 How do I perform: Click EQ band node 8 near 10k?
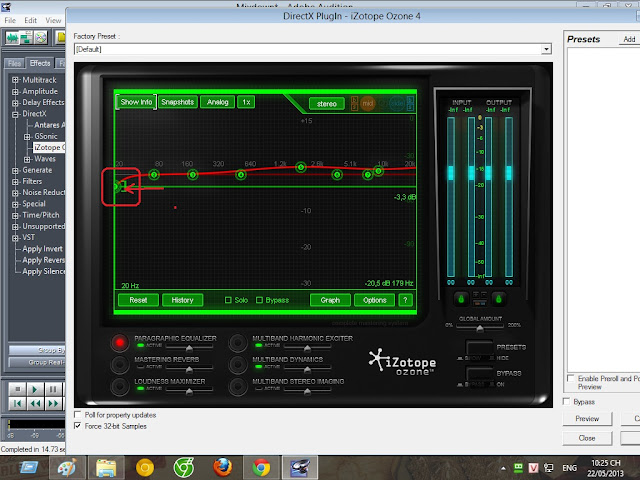click(378, 171)
